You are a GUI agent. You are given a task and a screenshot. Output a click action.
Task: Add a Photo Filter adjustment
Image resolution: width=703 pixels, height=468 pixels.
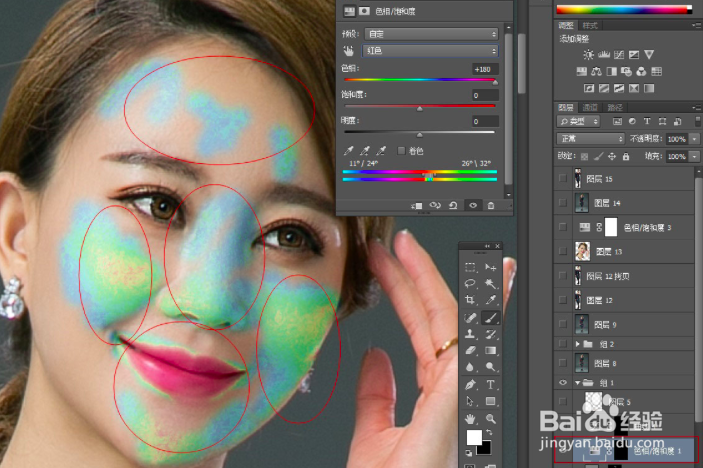(x=626, y=71)
